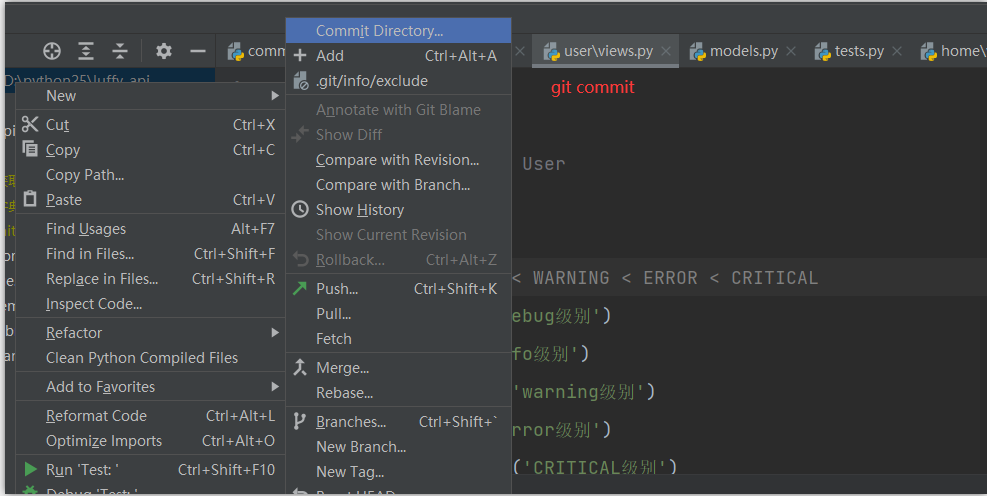Image resolution: width=987 pixels, height=496 pixels.
Task: Select Commit Directory... from the Git menu
Action: pyautogui.click(x=379, y=31)
